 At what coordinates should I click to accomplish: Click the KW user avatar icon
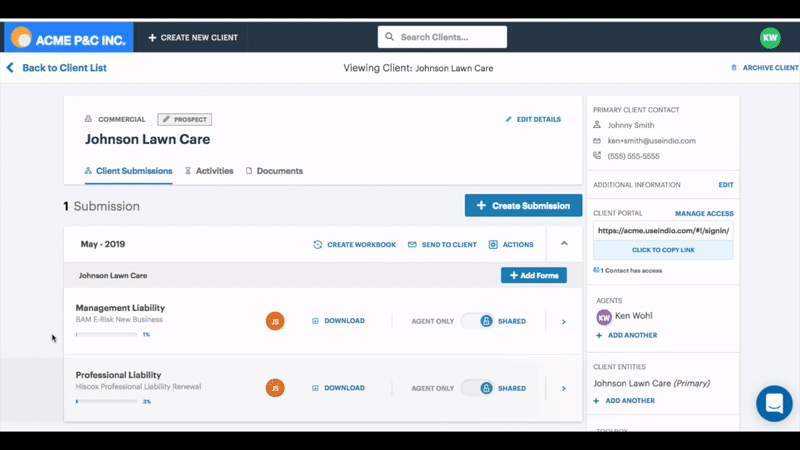(x=769, y=37)
